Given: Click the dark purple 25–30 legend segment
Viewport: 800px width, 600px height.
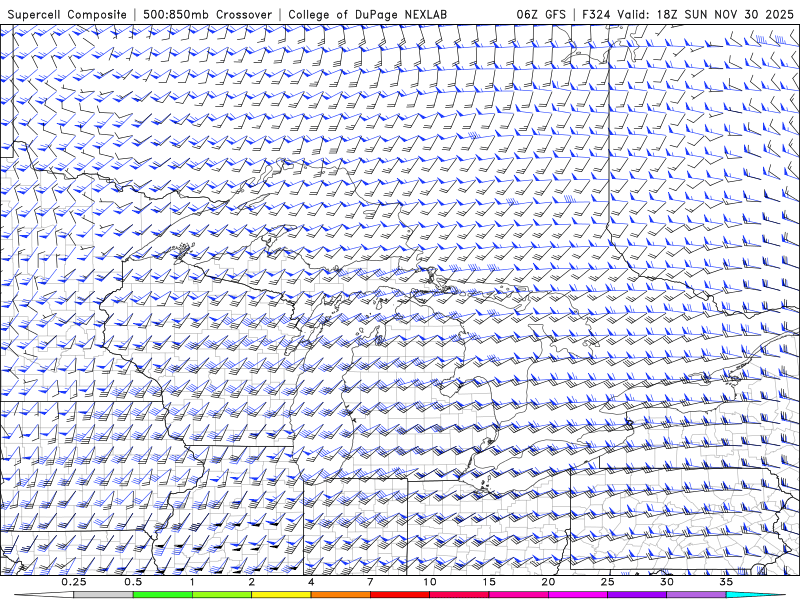Looking at the screenshot, I should 637,595.
